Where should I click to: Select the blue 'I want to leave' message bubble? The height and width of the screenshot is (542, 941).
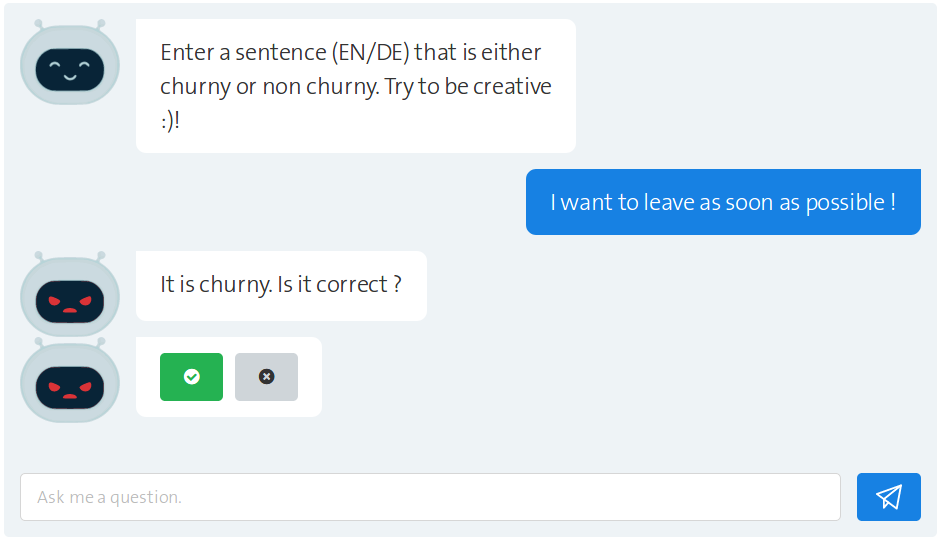pyautogui.click(x=723, y=202)
